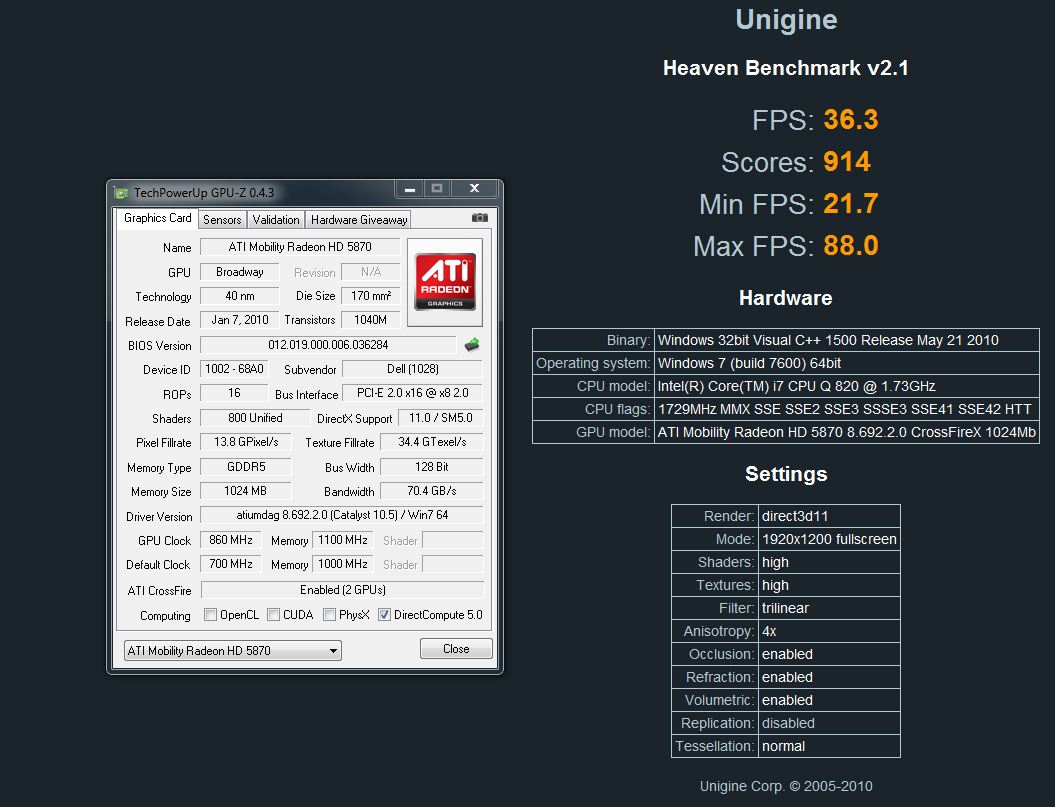The image size is (1055, 807).
Task: Click the "Heaven Benchmark v2.1" title
Action: [x=786, y=68]
